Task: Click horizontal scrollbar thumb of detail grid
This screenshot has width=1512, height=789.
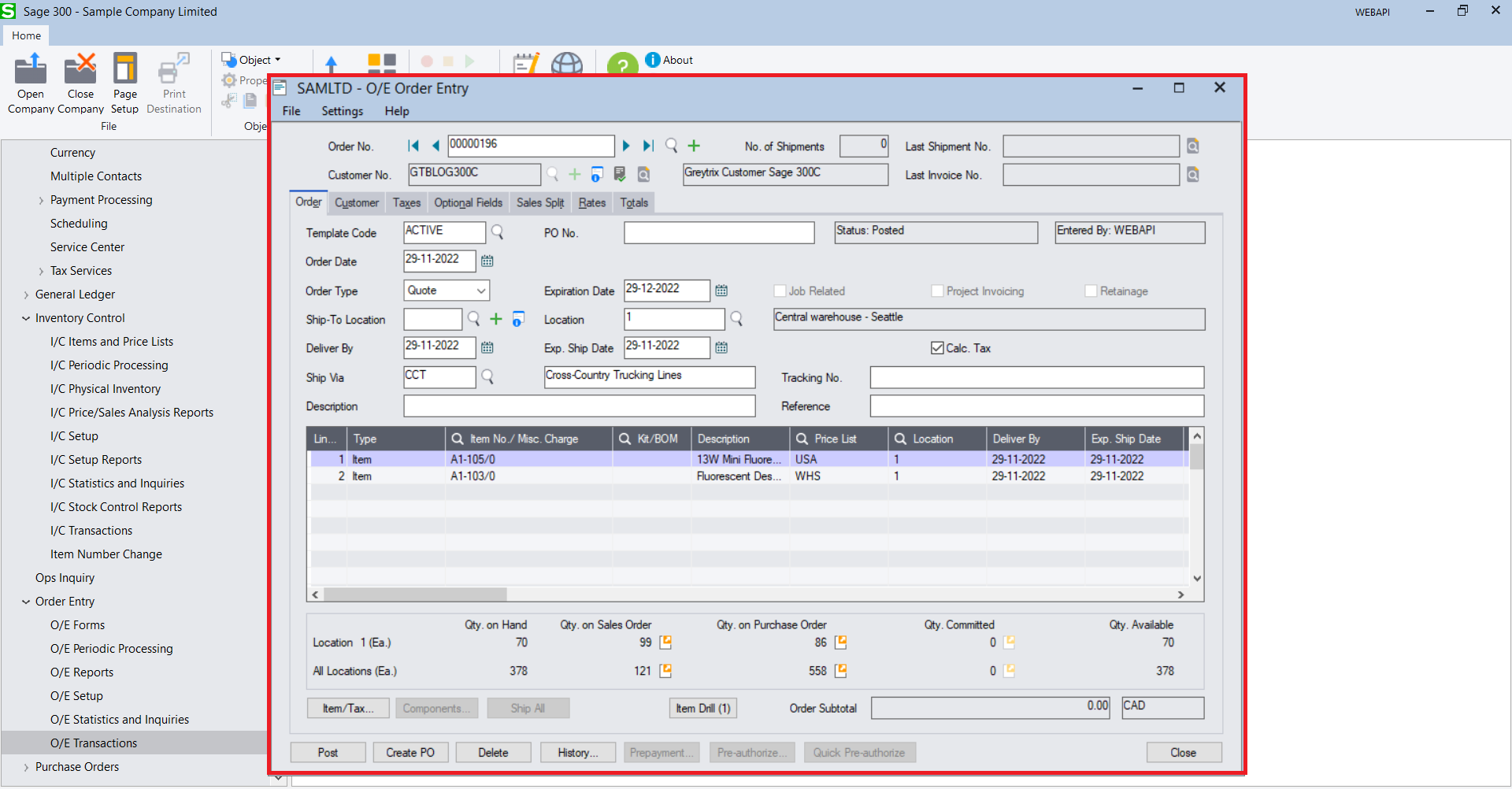Action: click(x=415, y=595)
